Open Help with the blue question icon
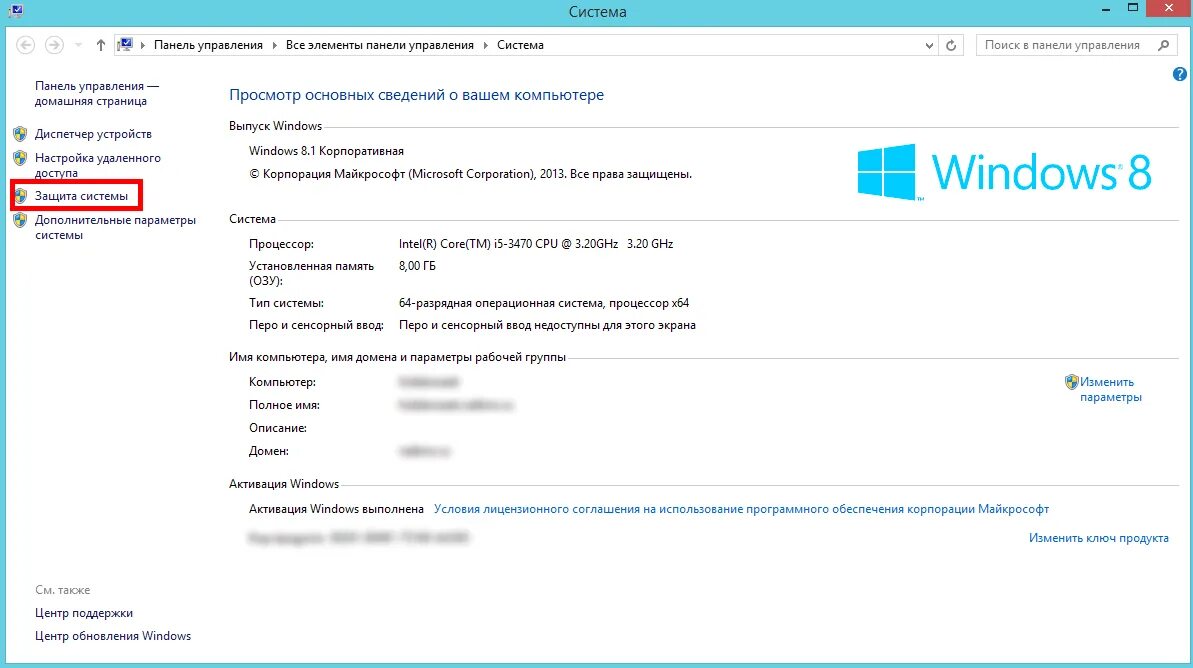Viewport: 1193px width, 668px height. [1179, 74]
